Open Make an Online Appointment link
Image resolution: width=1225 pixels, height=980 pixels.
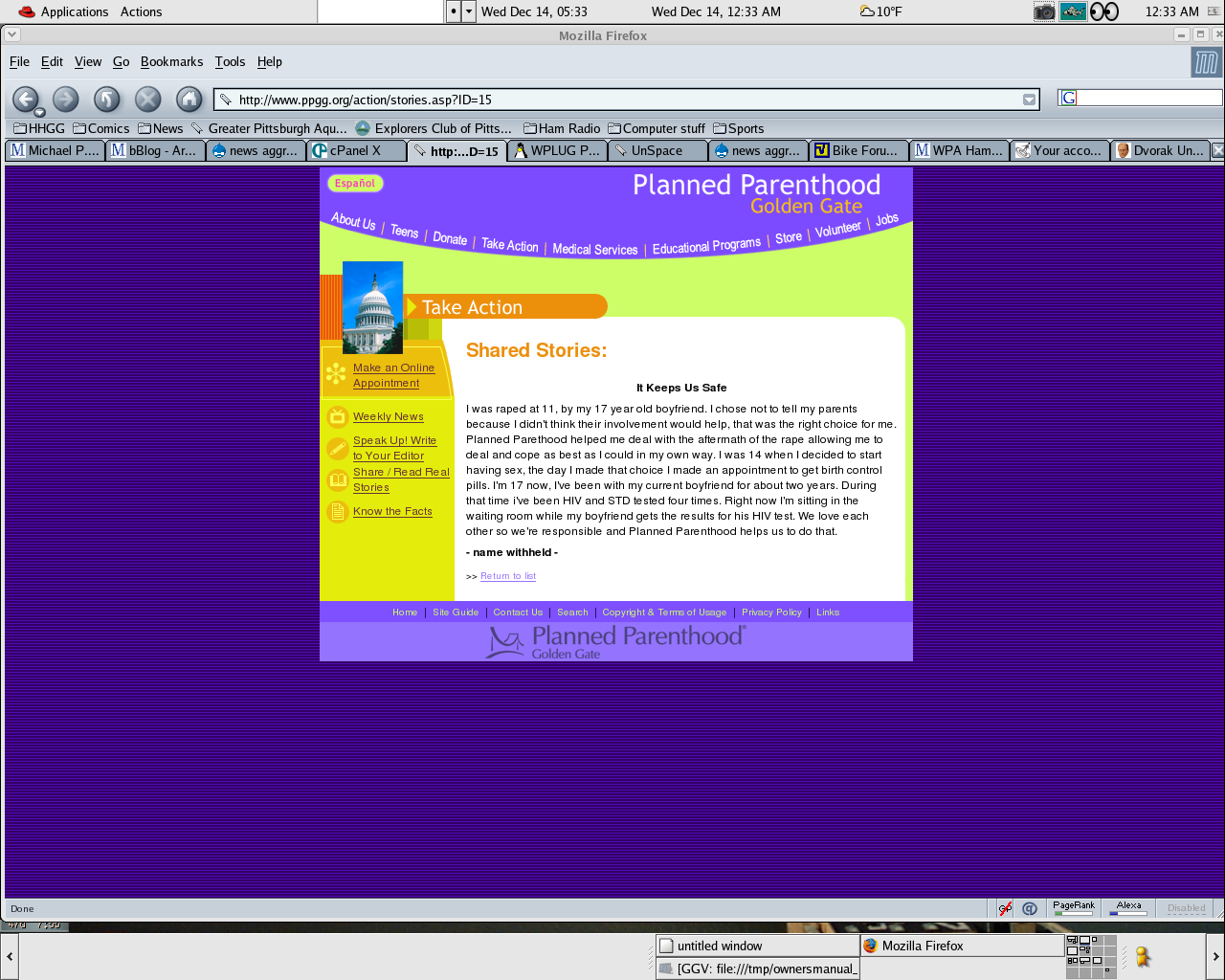[x=393, y=375]
